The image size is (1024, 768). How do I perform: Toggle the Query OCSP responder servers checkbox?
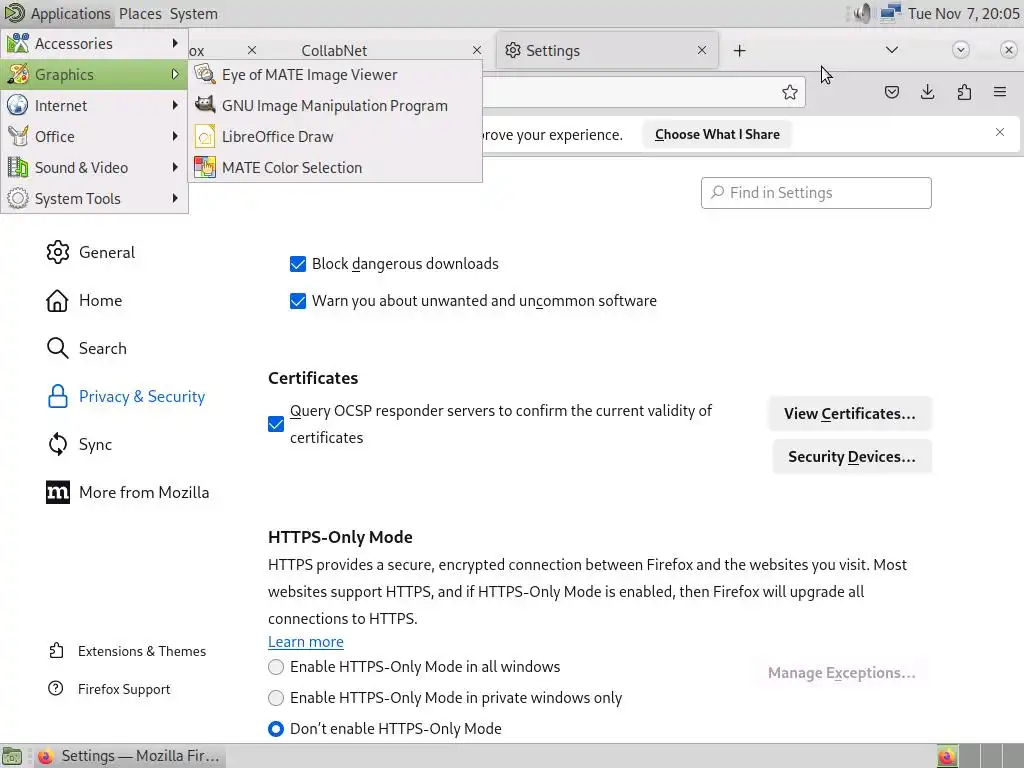(x=276, y=424)
